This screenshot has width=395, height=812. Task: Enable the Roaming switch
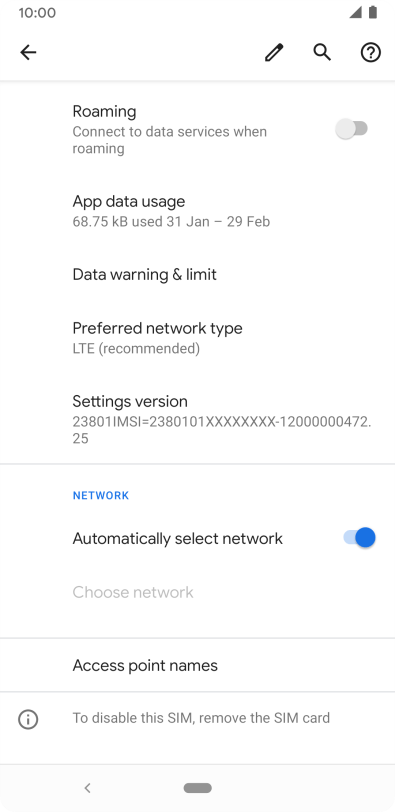click(352, 129)
